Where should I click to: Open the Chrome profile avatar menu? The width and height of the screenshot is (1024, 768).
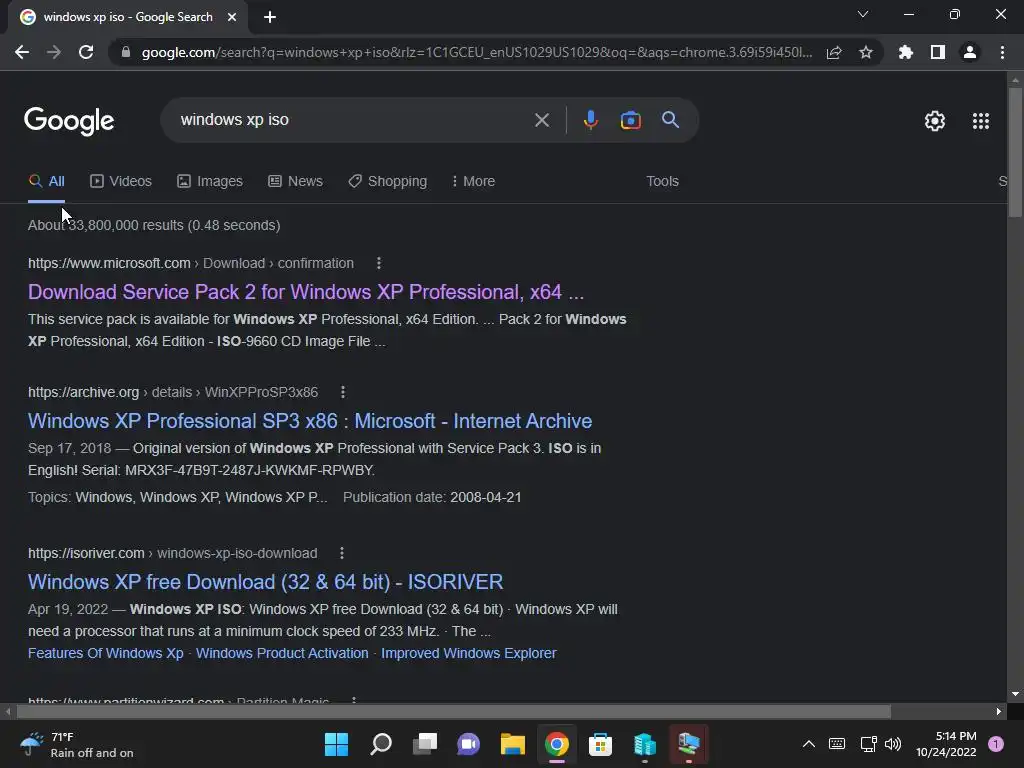(970, 52)
